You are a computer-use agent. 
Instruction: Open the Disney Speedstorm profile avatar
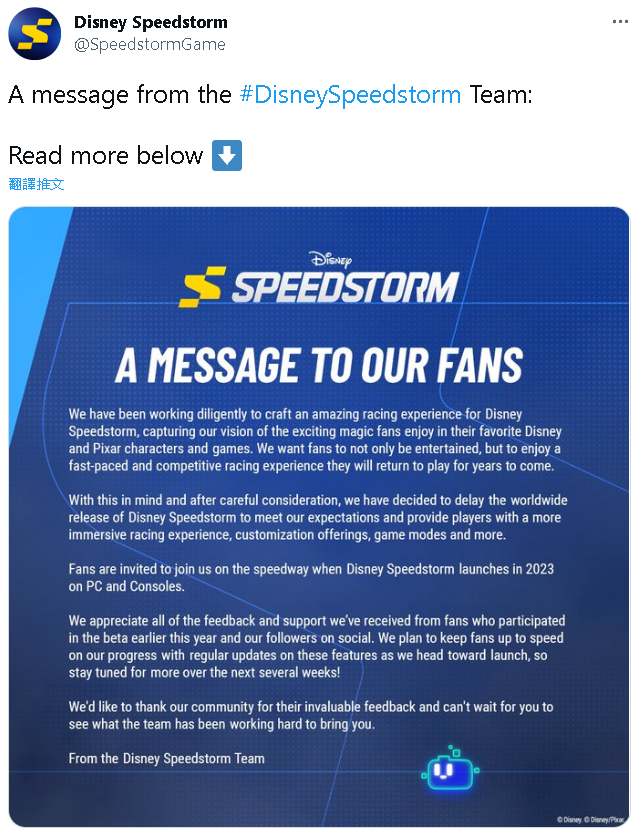tap(35, 33)
